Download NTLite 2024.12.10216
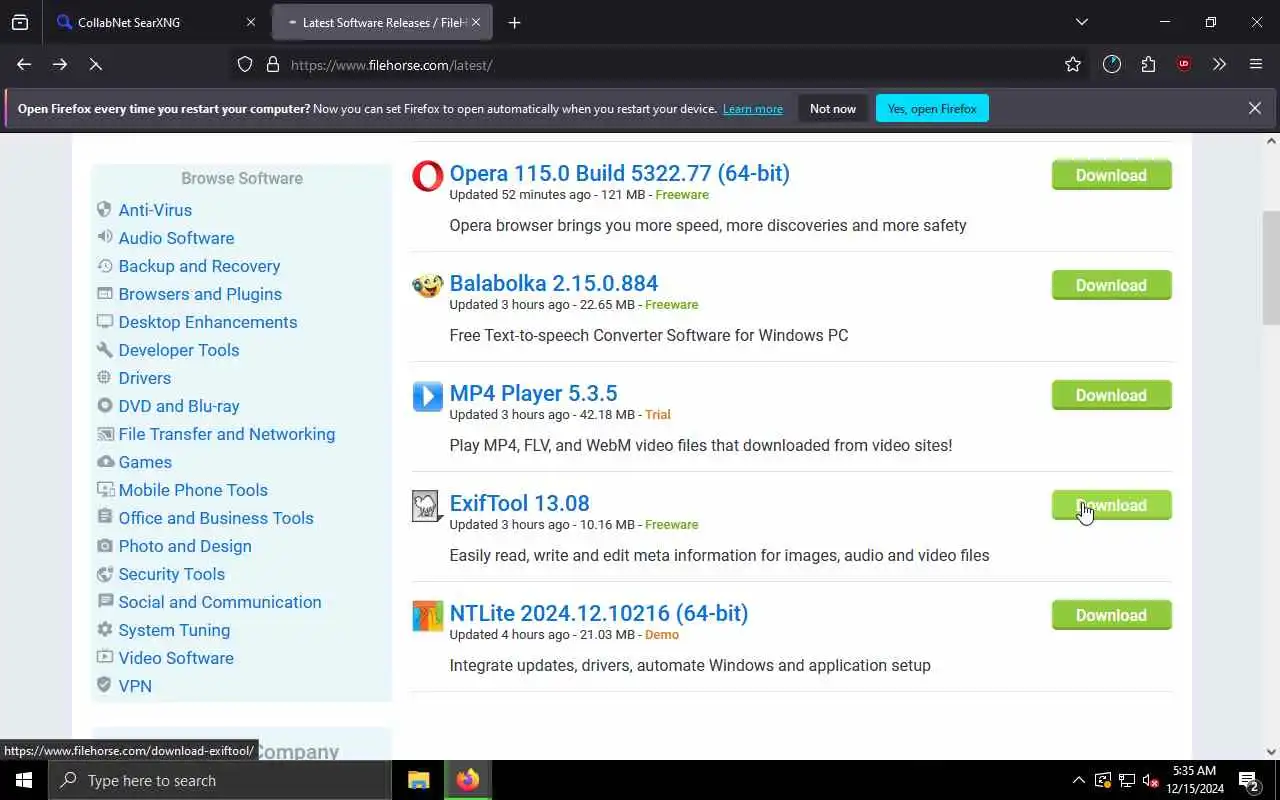 (x=1111, y=615)
